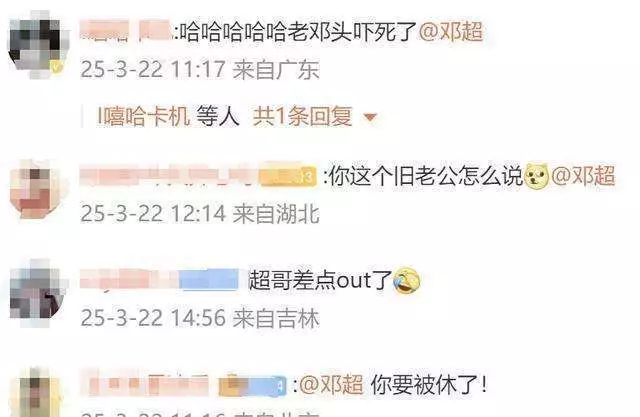Image resolution: width=640 pixels, height=417 pixels.
Task: Click the yellow verified badge on first avatar
Action: tap(56, 66)
